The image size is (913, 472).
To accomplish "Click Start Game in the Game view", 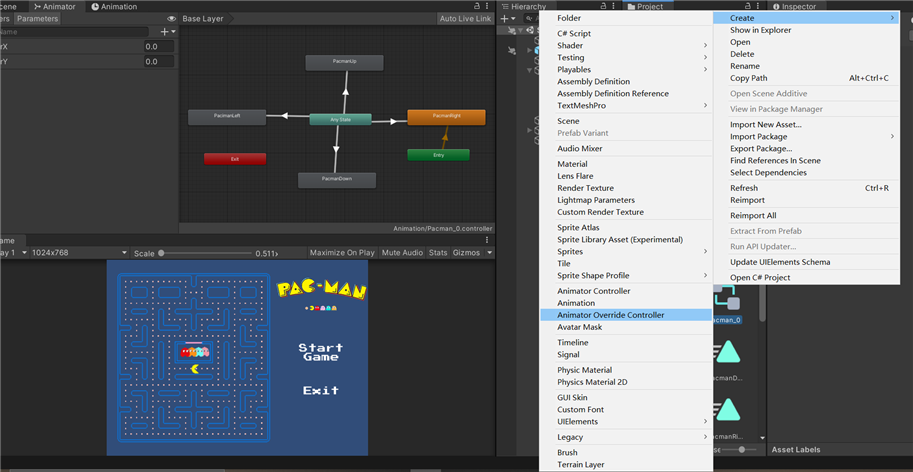I will point(321,352).
